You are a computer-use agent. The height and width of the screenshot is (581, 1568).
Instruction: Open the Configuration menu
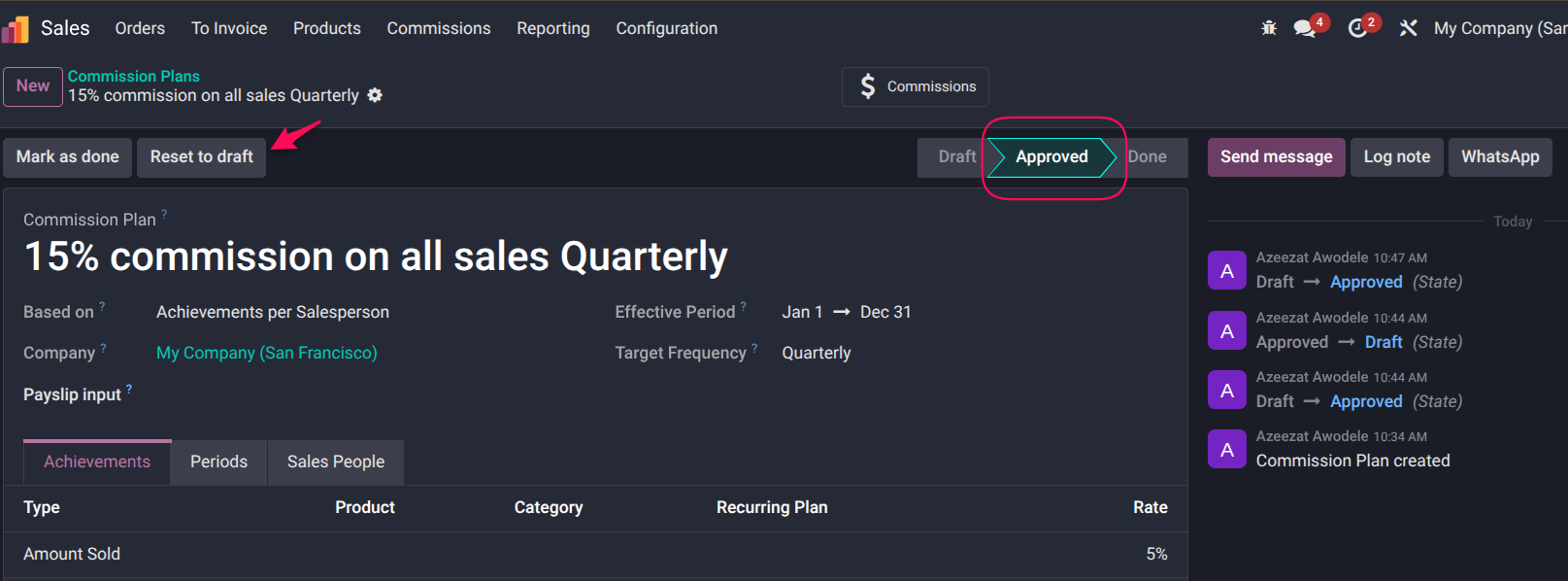pos(666,28)
